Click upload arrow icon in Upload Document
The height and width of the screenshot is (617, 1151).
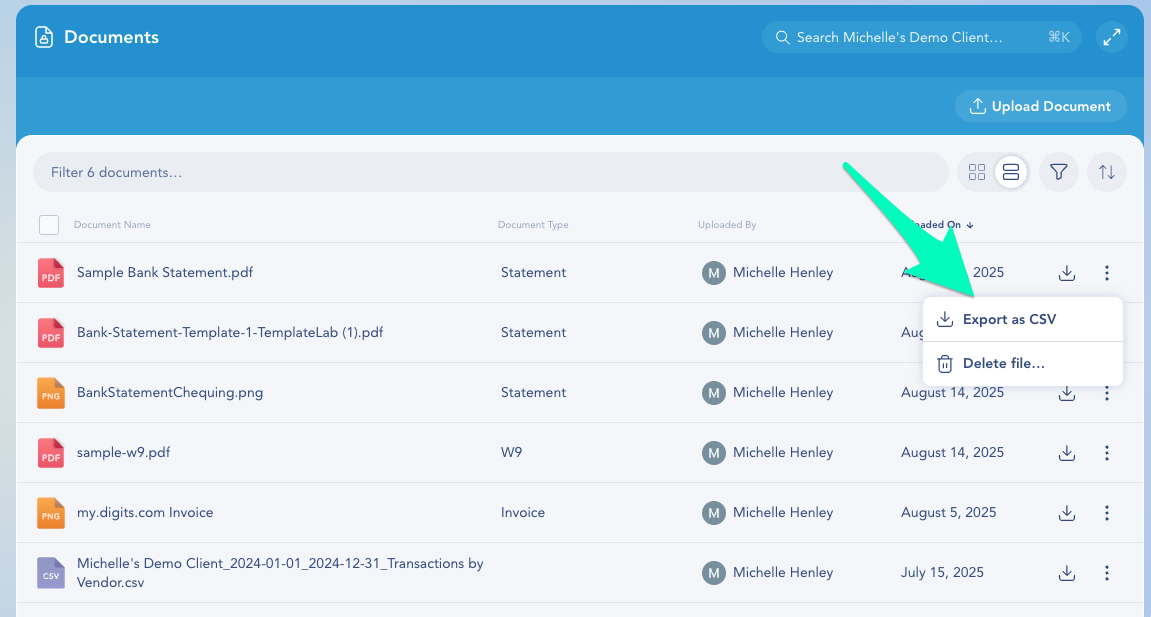(977, 106)
